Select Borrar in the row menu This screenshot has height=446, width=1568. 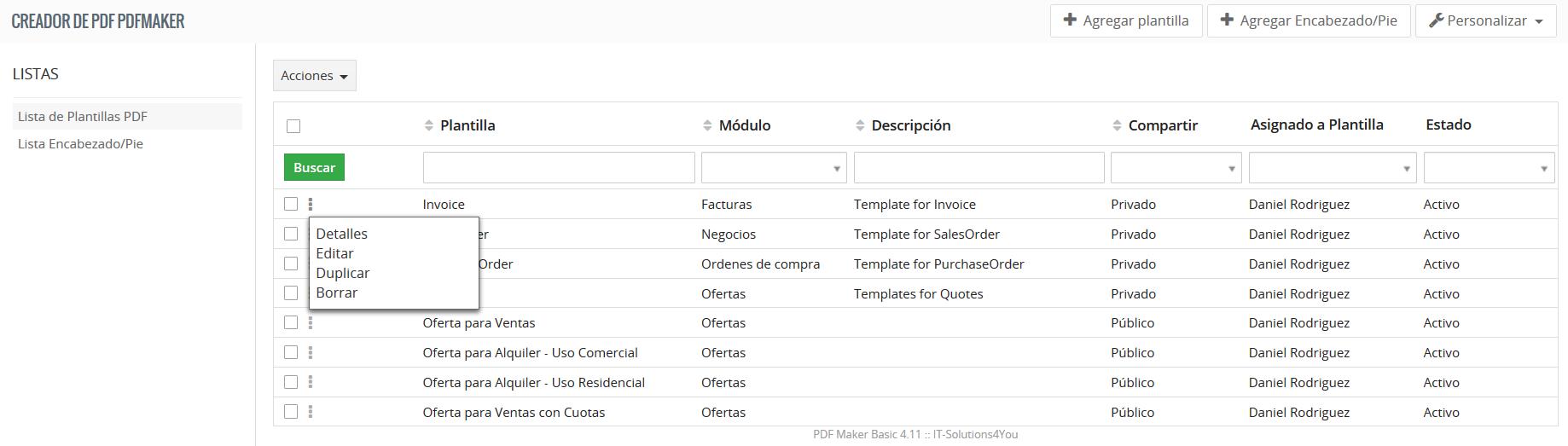[337, 293]
